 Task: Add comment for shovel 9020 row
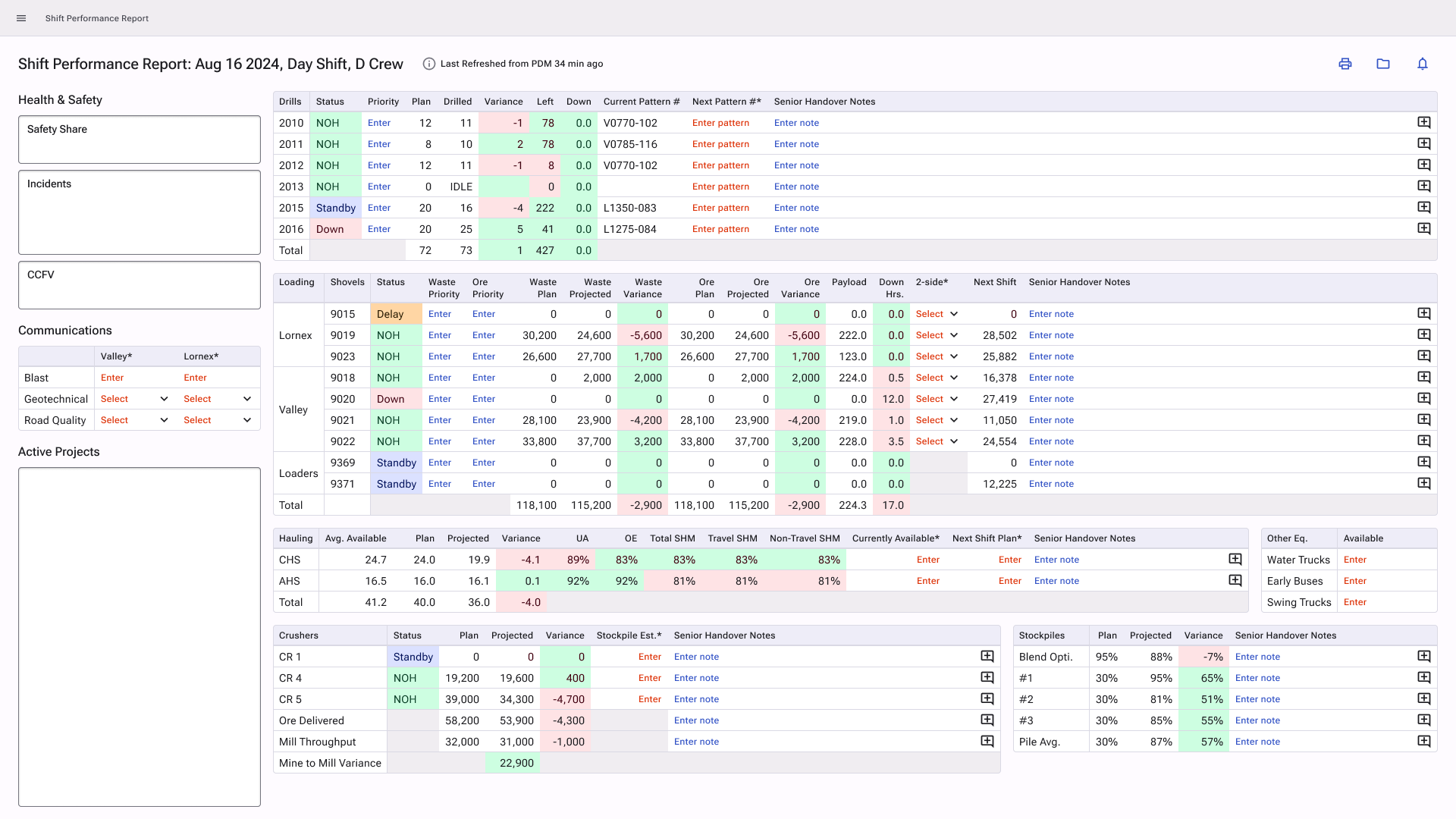pyautogui.click(x=1424, y=399)
